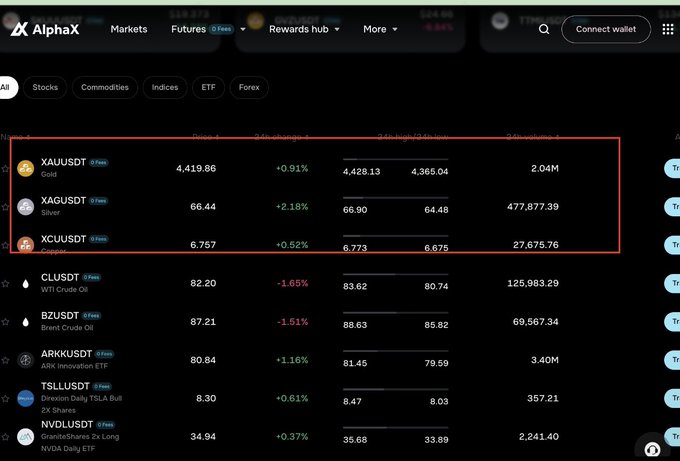Viewport: 680px width, 461px height.
Task: Click the Connect wallet button
Action: point(606,29)
